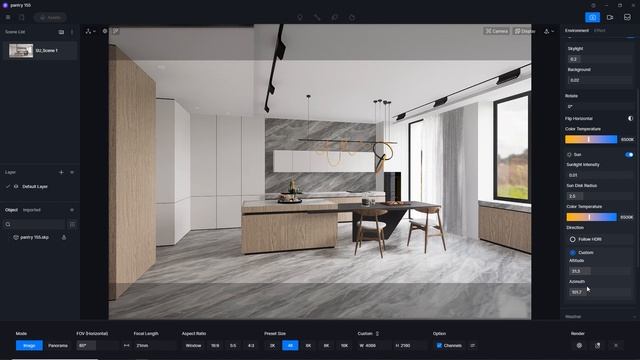
Task: Edit the Rotate angle field
Action: 600,107
